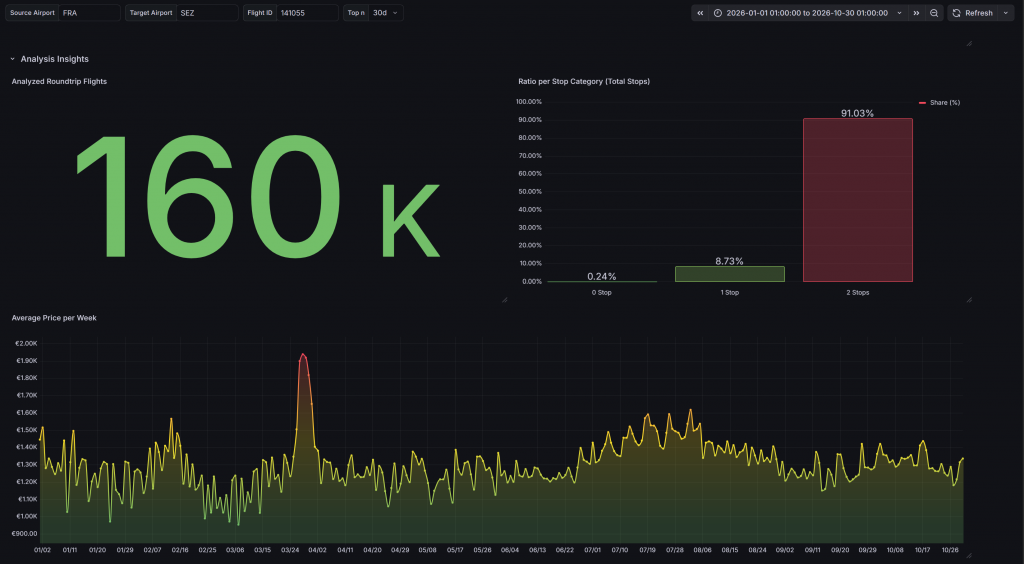Click the Source Airport FRA field
The image size is (1024, 564).
tap(88, 13)
